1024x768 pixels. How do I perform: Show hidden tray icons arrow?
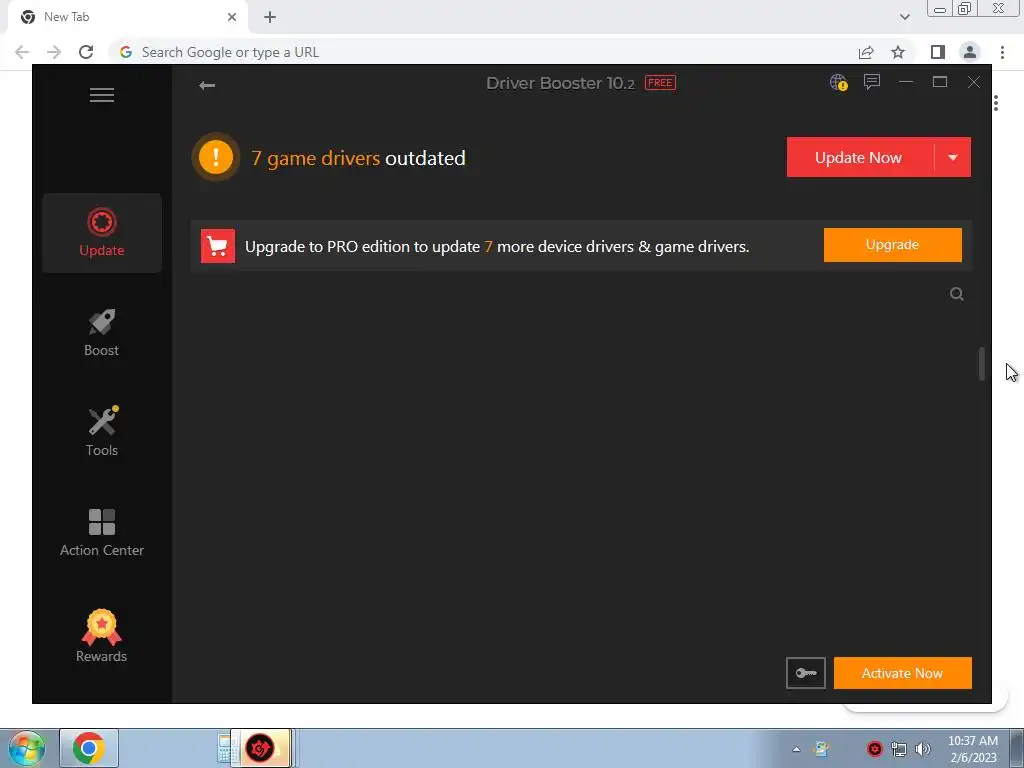coord(796,749)
